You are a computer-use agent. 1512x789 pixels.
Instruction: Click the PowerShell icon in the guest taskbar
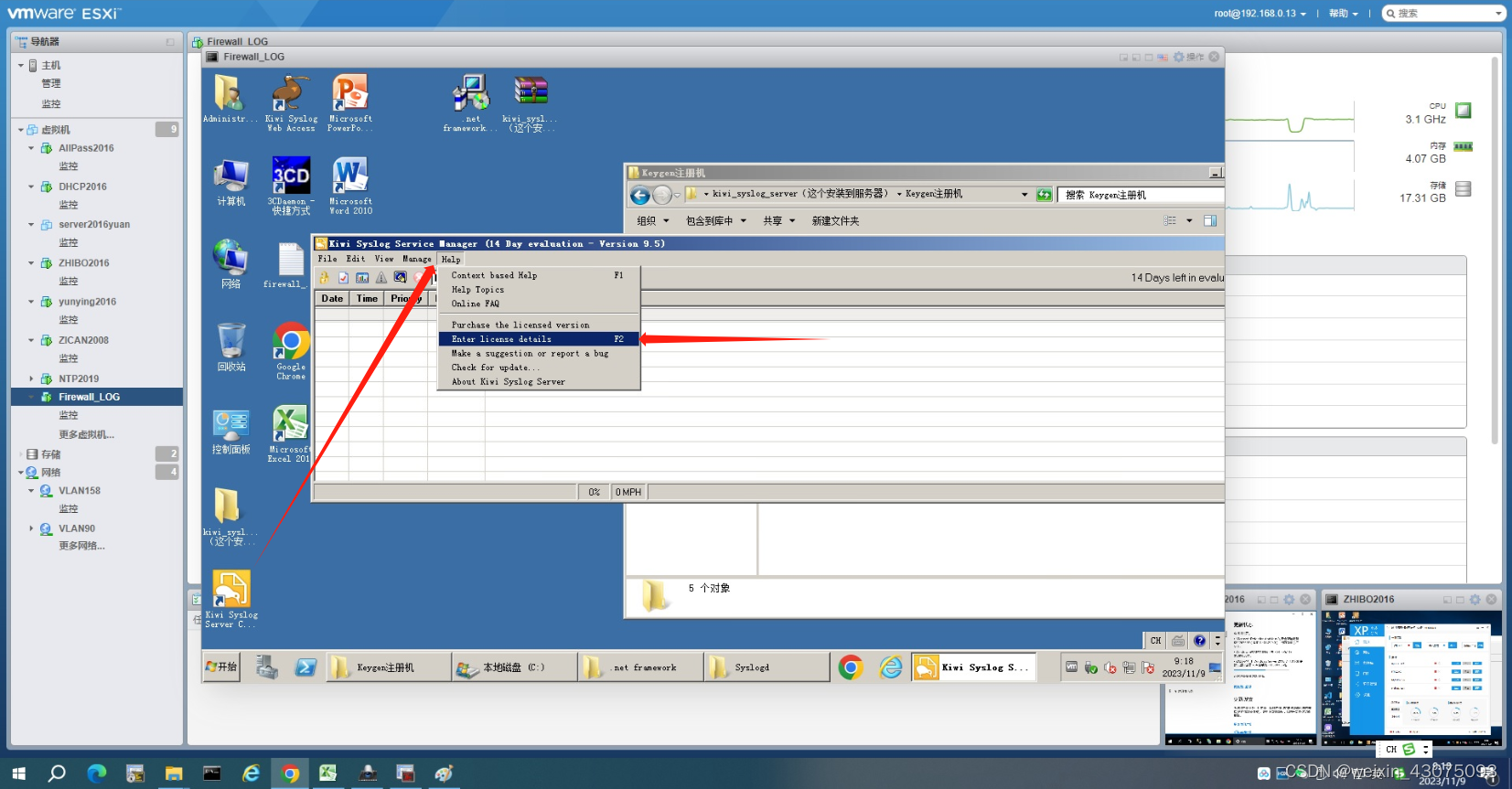pyautogui.click(x=306, y=667)
